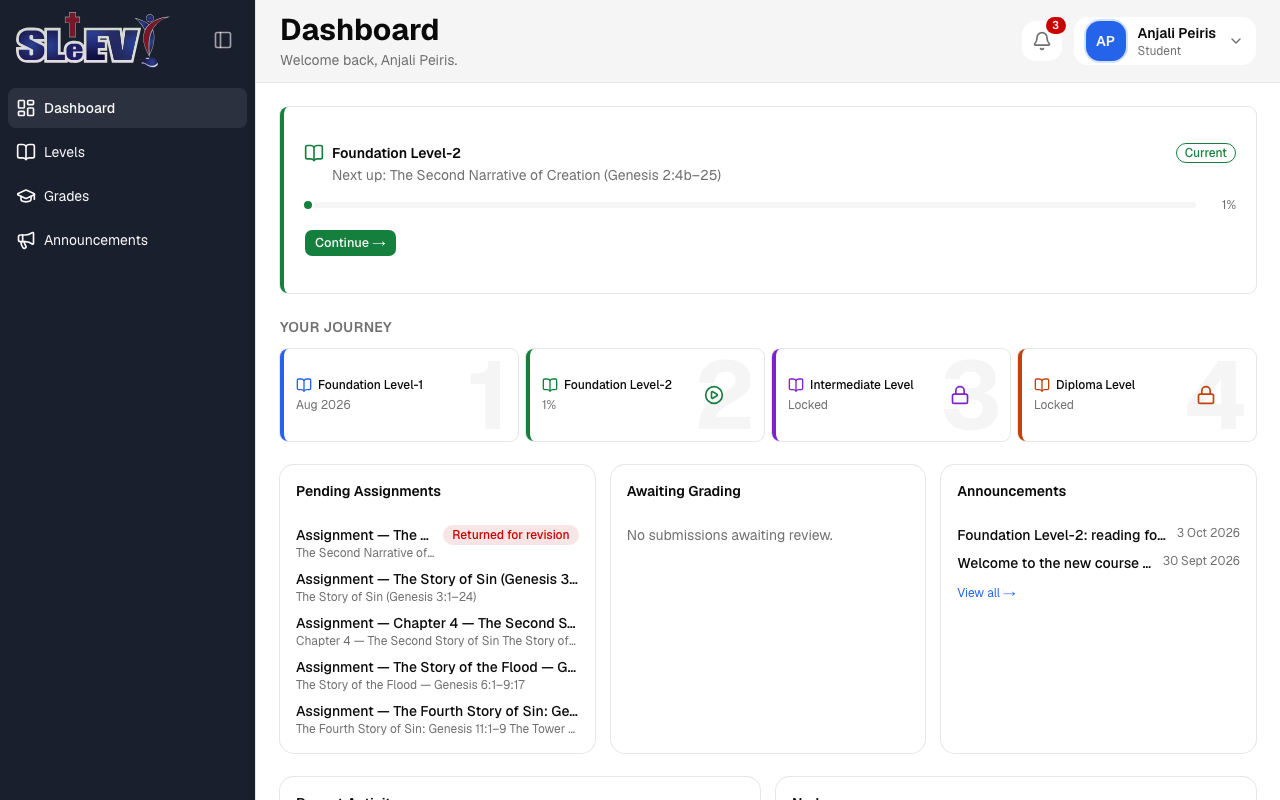Click the play icon on Foundation Level-2 card

[714, 395]
